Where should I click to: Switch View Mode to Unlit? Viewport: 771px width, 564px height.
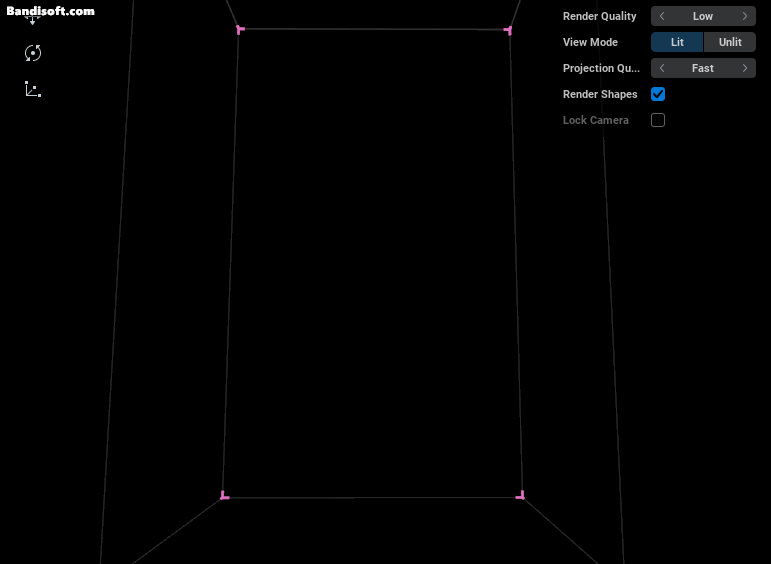tap(730, 42)
